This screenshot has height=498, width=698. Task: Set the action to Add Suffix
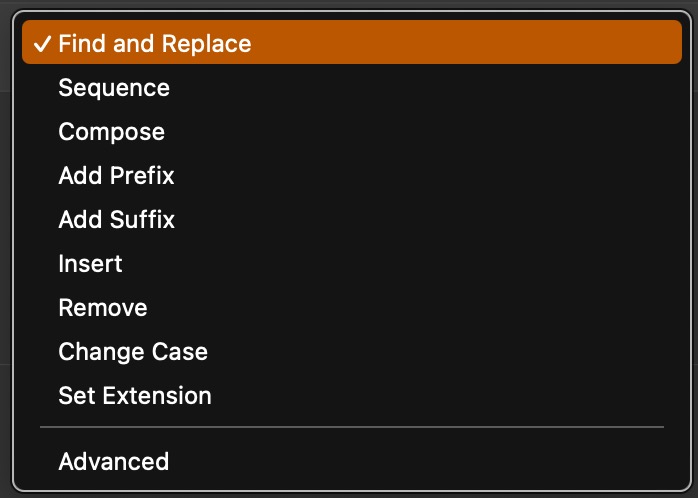click(x=117, y=220)
